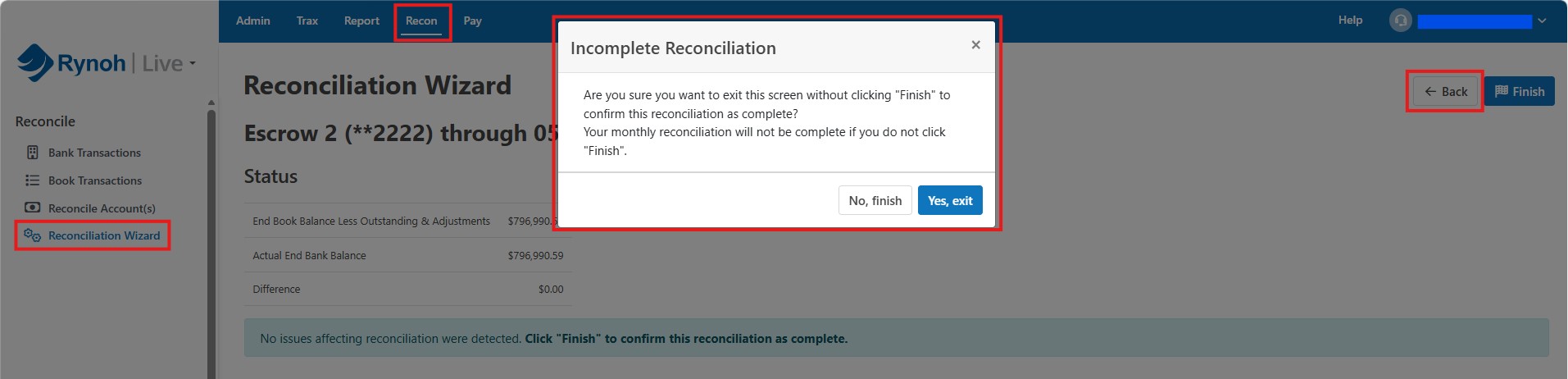The height and width of the screenshot is (379, 1568).
Task: Open the Help link
Action: tap(1350, 20)
